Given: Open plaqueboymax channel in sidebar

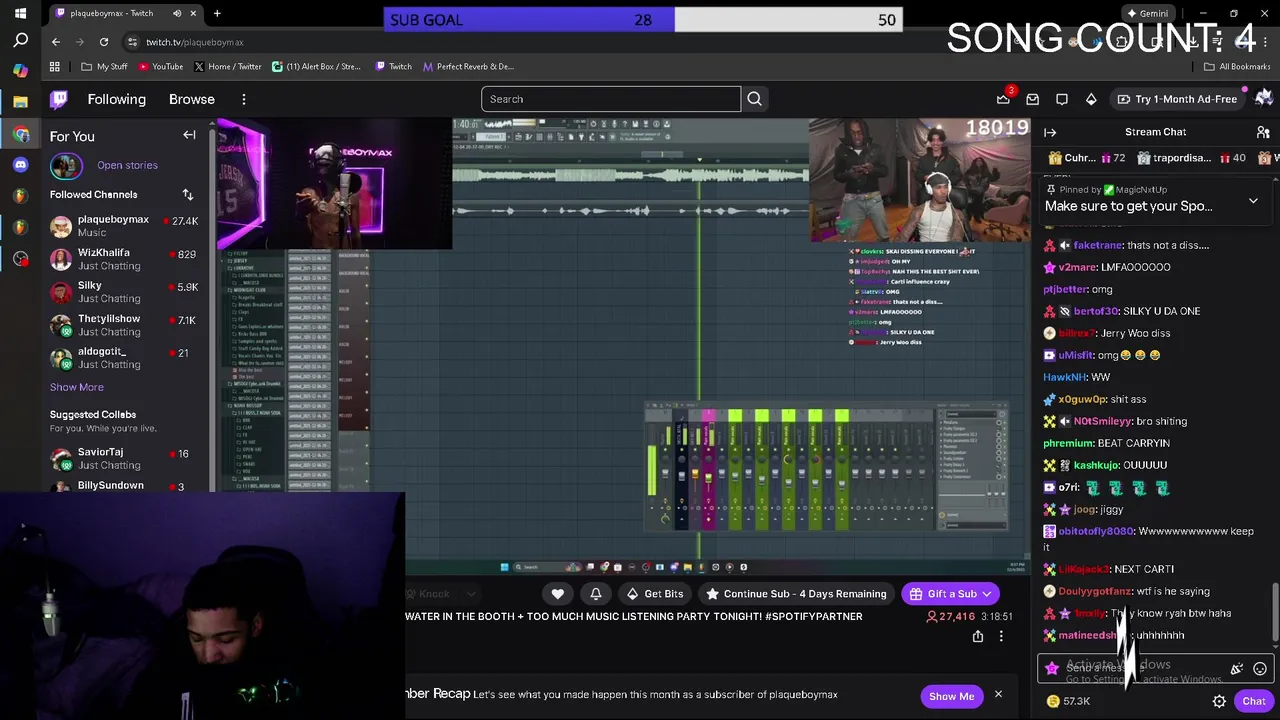Looking at the screenshot, I should (124, 226).
